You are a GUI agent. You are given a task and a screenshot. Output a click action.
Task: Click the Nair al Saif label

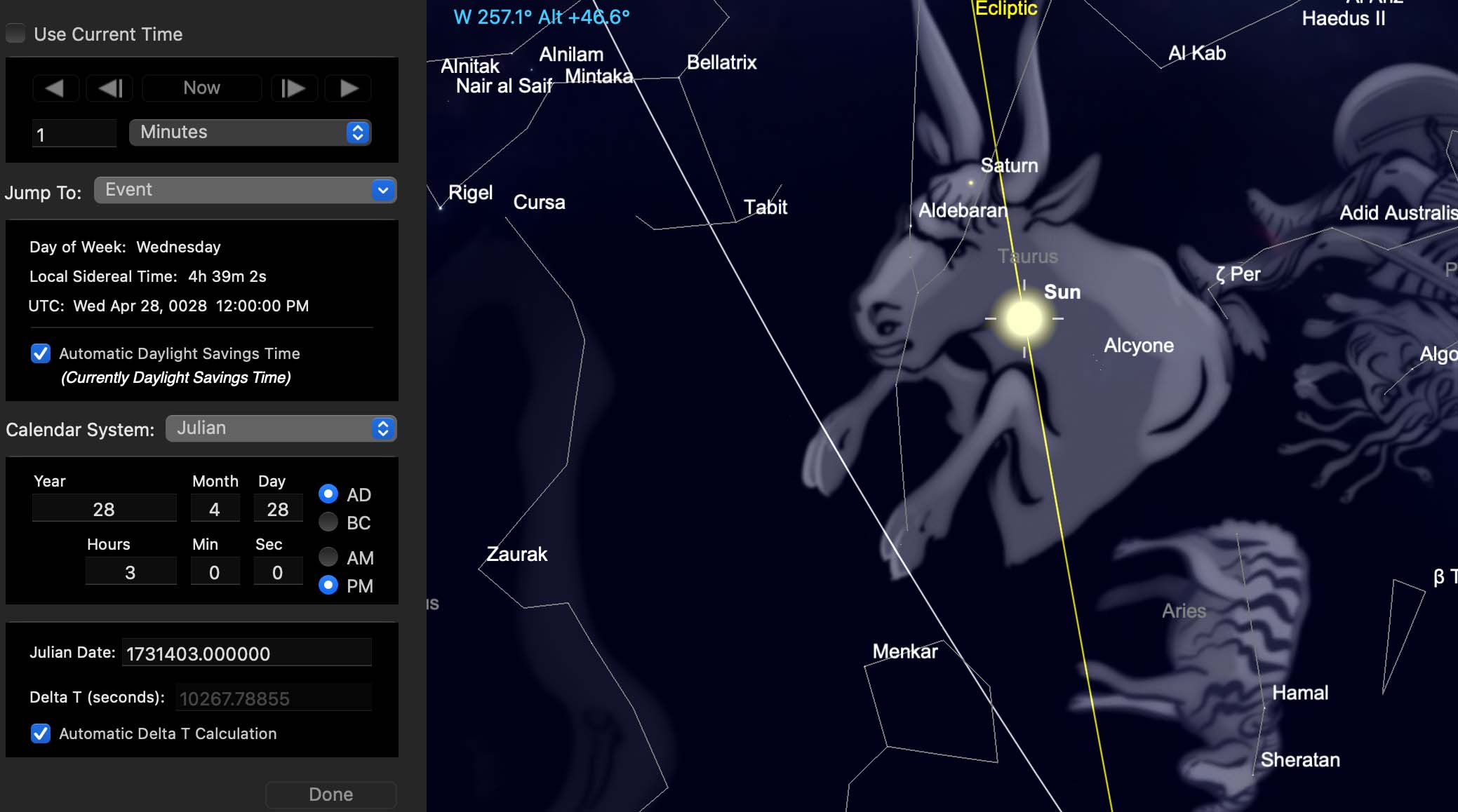[x=504, y=86]
